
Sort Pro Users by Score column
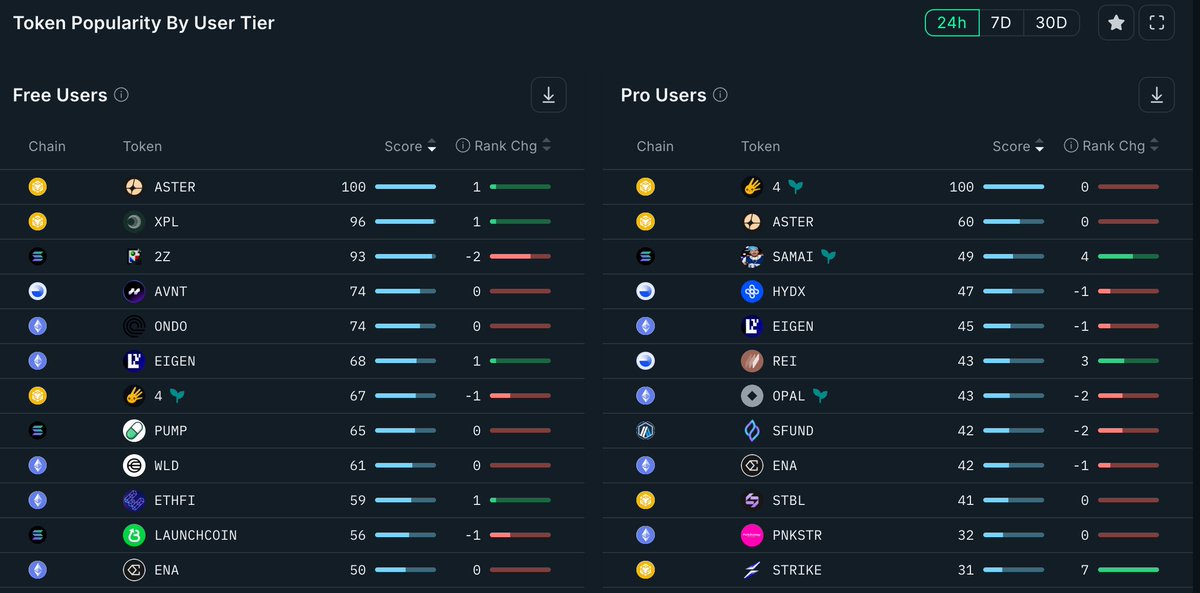pyautogui.click(x=1018, y=146)
